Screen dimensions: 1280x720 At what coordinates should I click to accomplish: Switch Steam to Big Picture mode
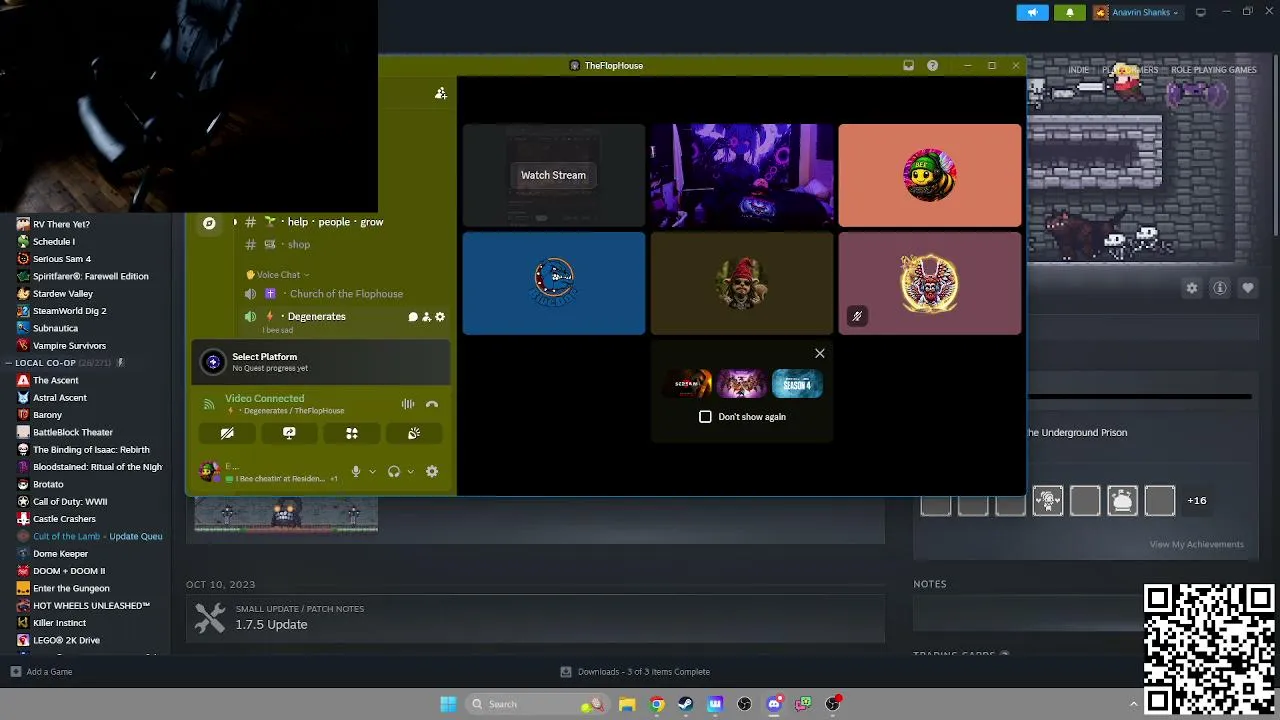(x=1201, y=12)
